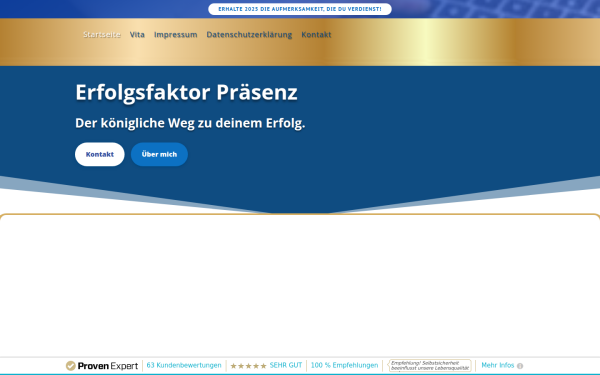This screenshot has height=375, width=600.
Task: Open the Mehr Infos link
Action: [x=497, y=365]
